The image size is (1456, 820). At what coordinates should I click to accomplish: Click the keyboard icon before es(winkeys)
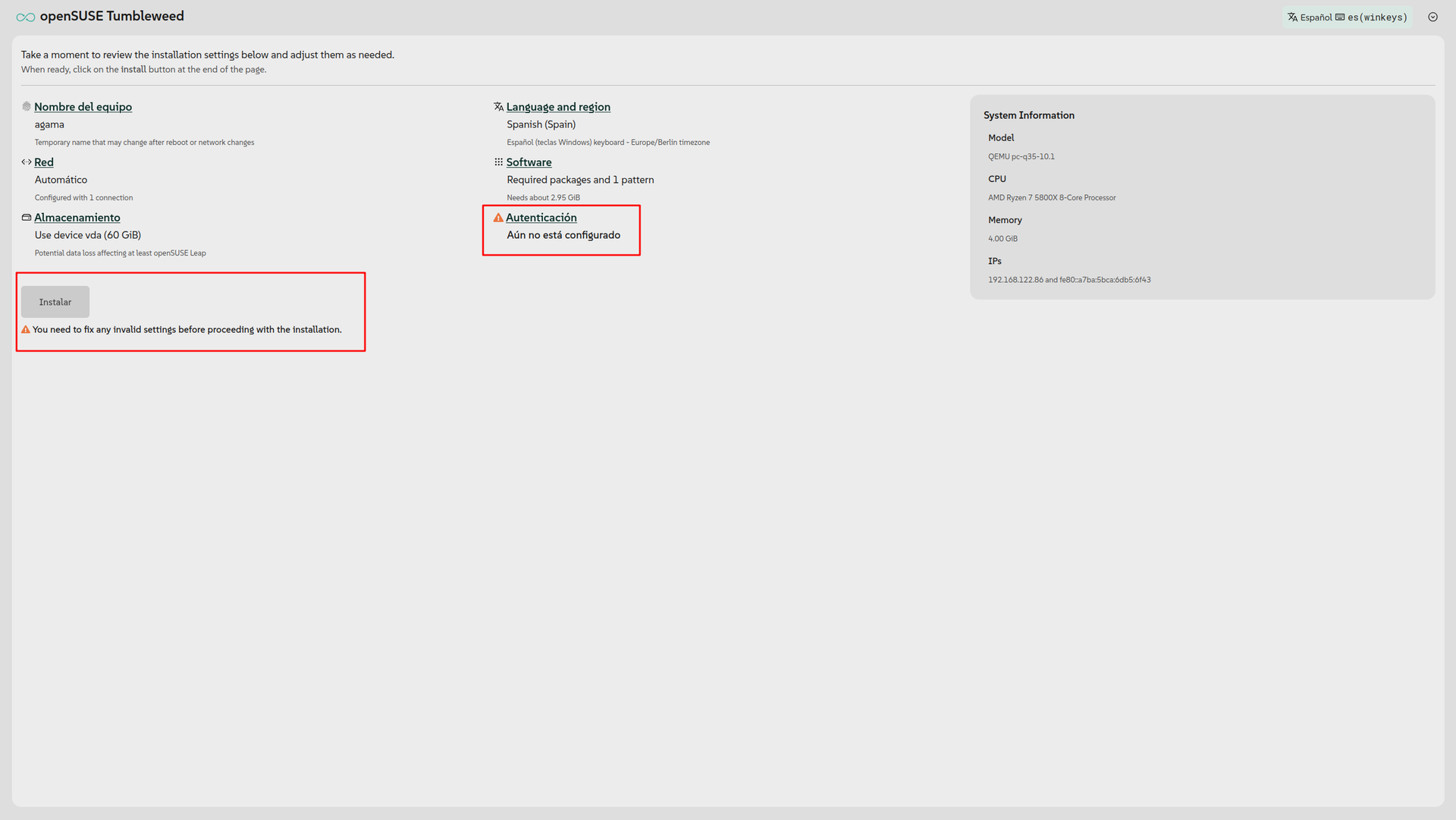click(1340, 17)
